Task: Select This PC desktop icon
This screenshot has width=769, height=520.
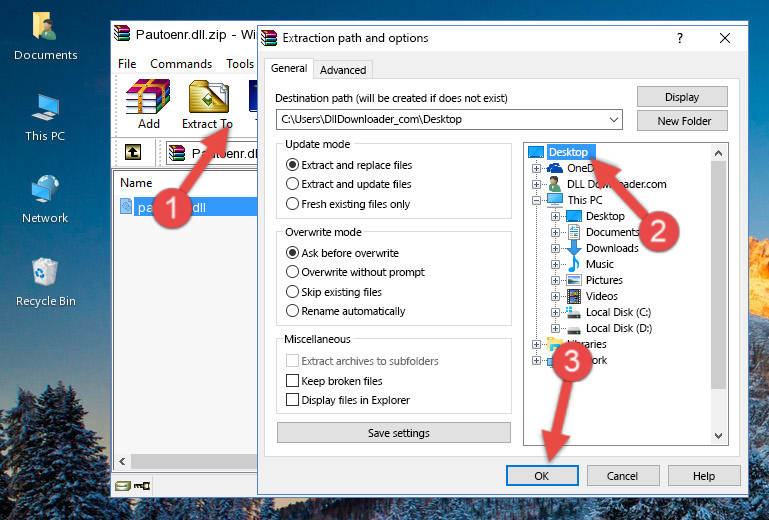Action: (x=45, y=118)
